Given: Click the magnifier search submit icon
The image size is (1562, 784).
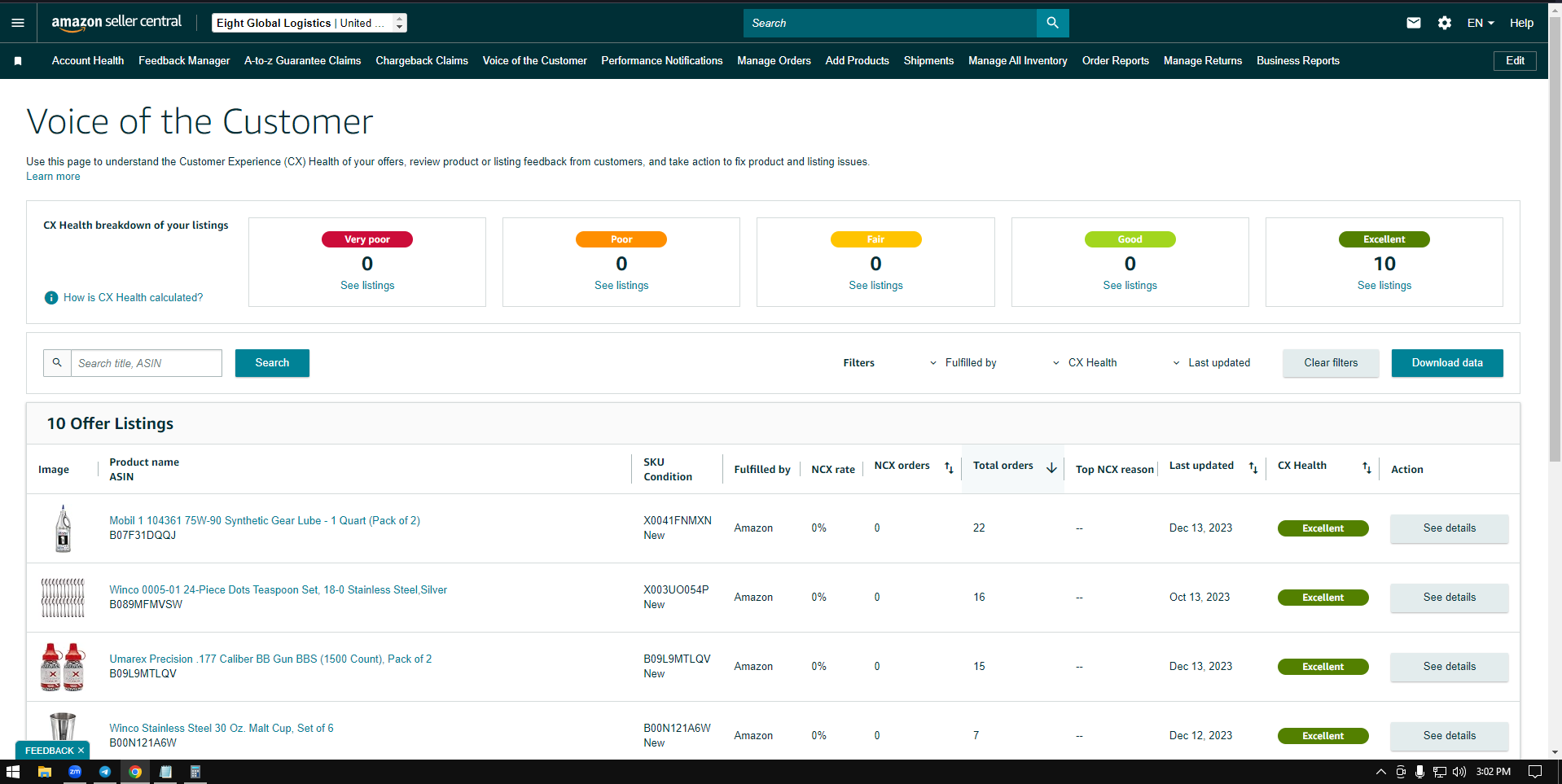Looking at the screenshot, I should pos(1052,23).
